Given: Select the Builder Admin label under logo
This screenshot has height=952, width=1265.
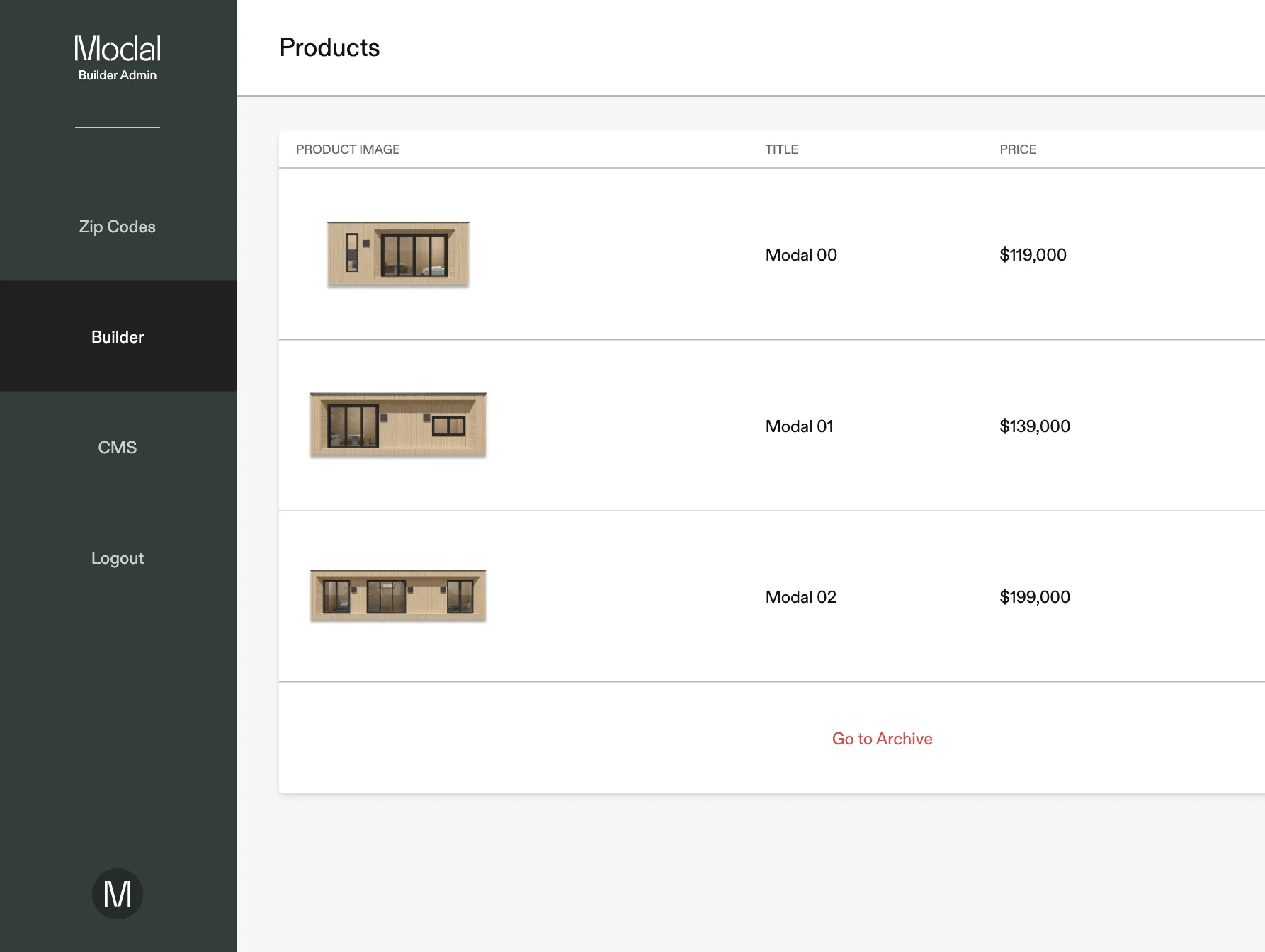Looking at the screenshot, I should coord(118,74).
